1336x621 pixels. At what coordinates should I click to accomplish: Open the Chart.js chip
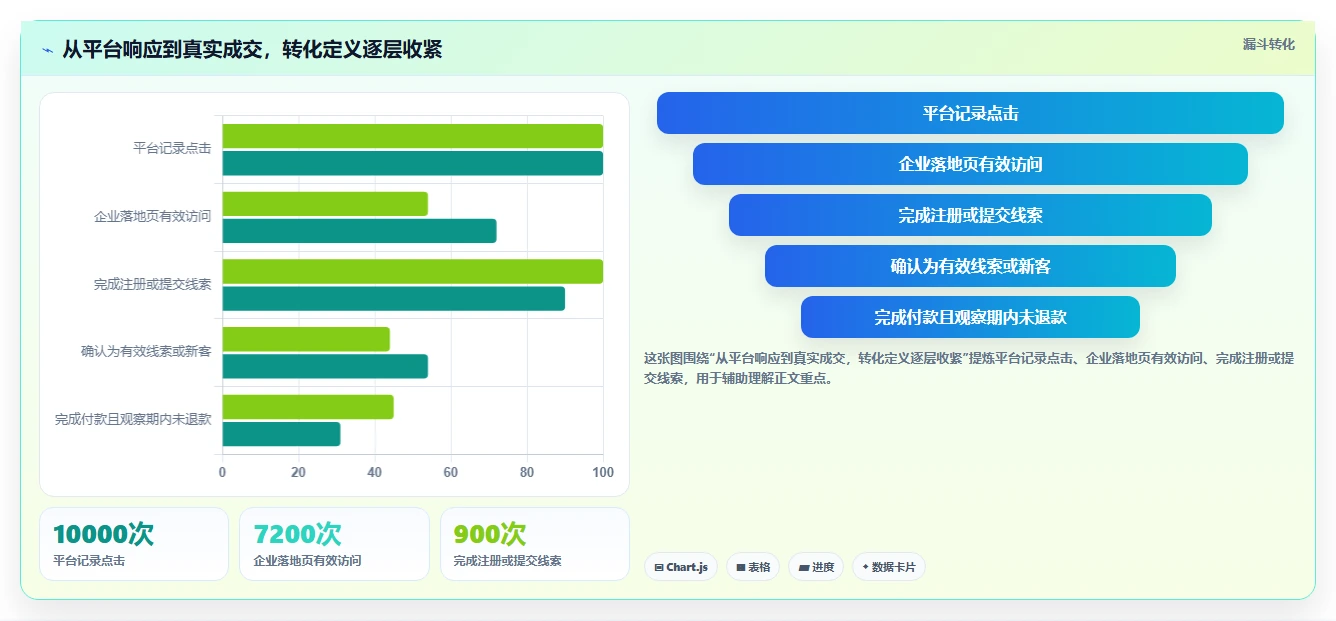(x=681, y=567)
